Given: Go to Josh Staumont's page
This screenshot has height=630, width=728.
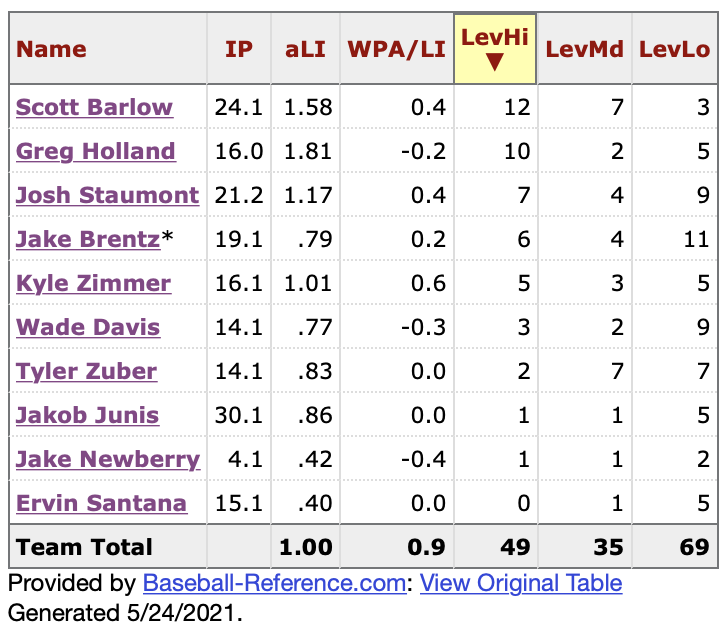Looking at the screenshot, I should pyautogui.click(x=107, y=196).
